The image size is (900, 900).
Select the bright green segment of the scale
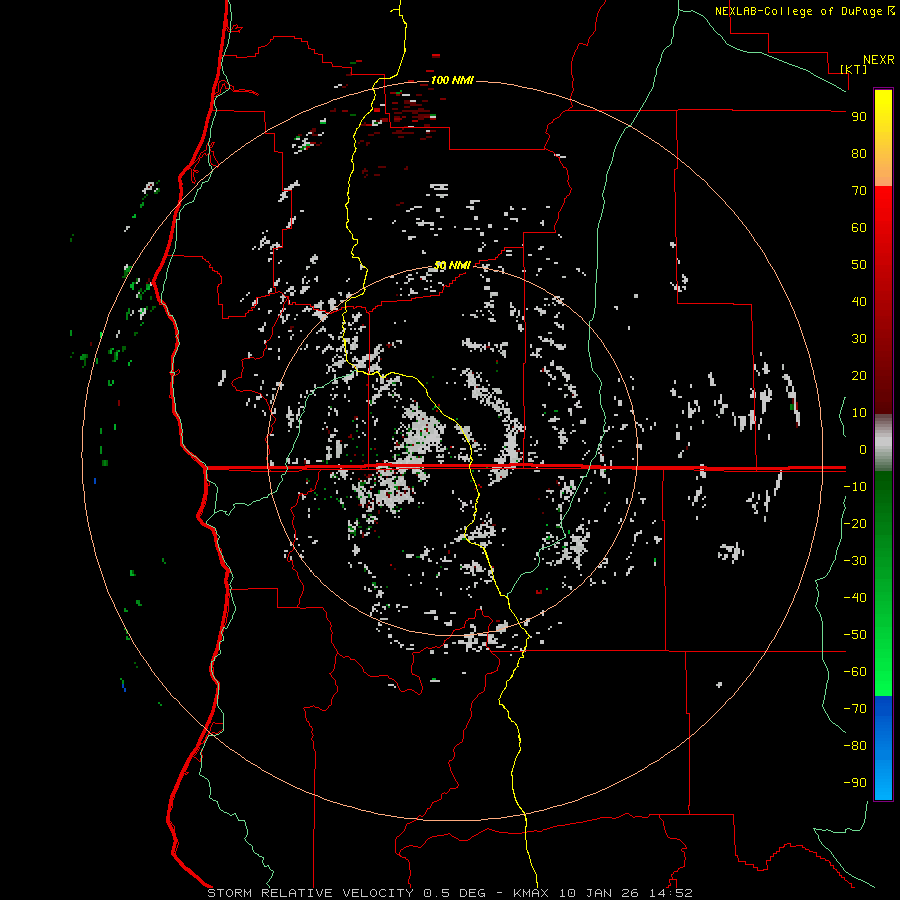(883, 584)
